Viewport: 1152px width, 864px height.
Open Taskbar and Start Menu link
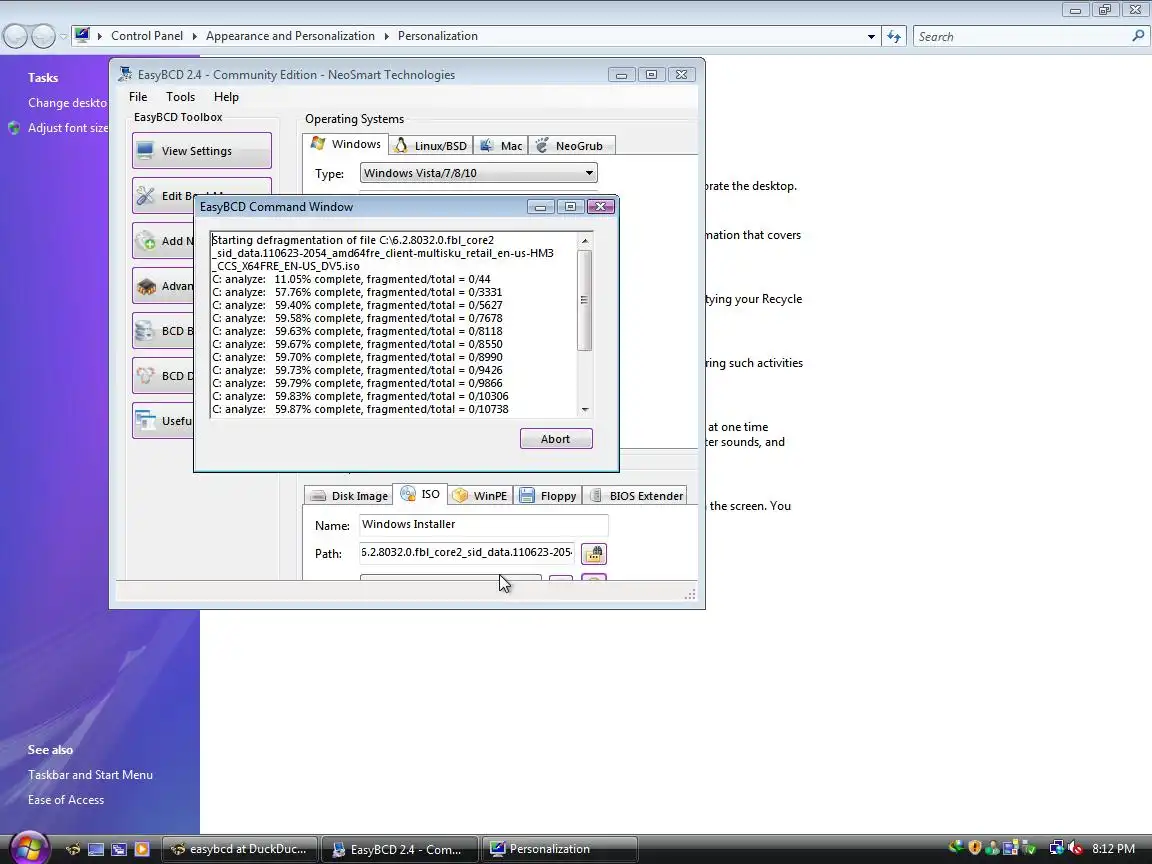[x=90, y=775]
